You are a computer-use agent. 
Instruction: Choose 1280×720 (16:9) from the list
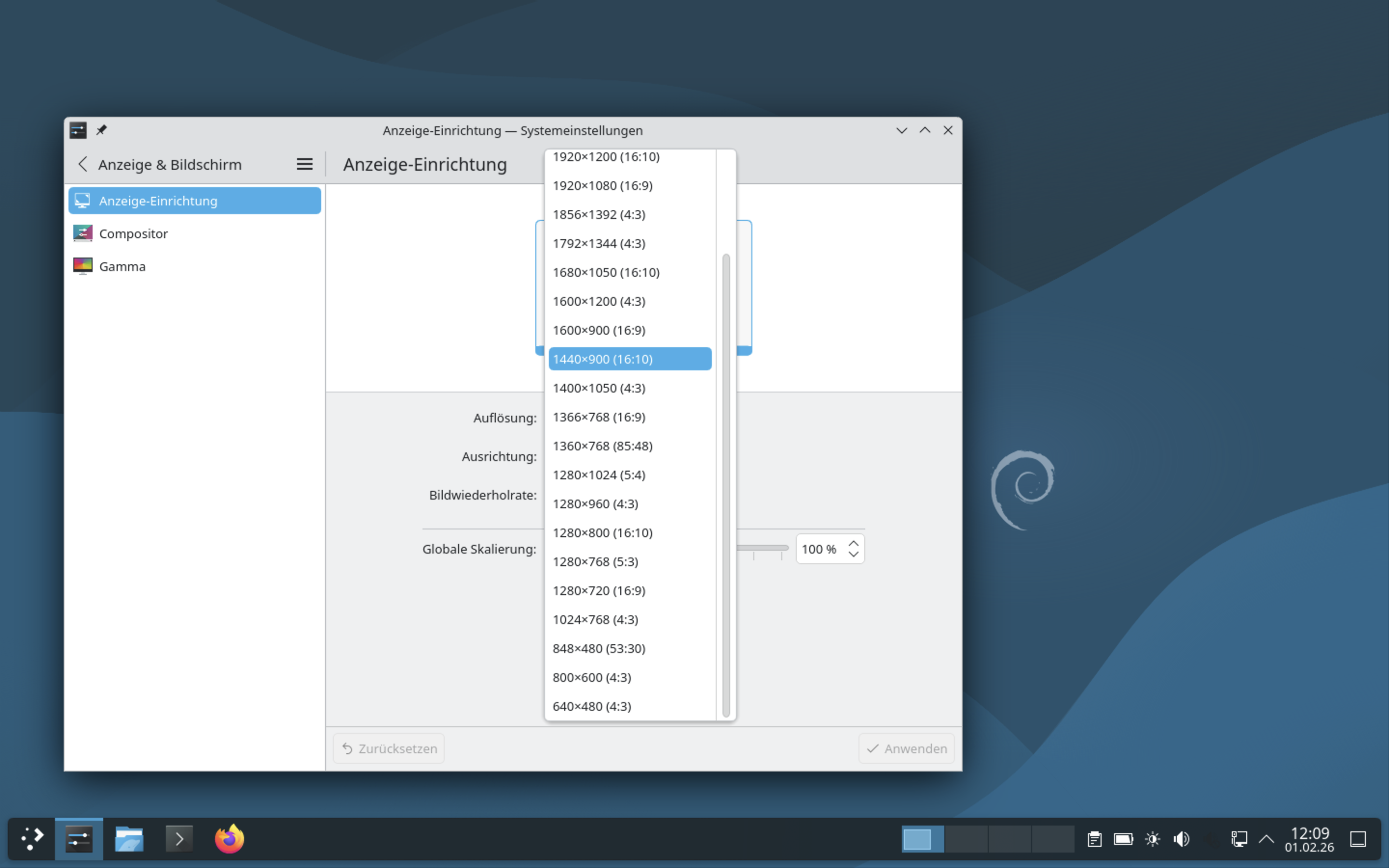599,590
